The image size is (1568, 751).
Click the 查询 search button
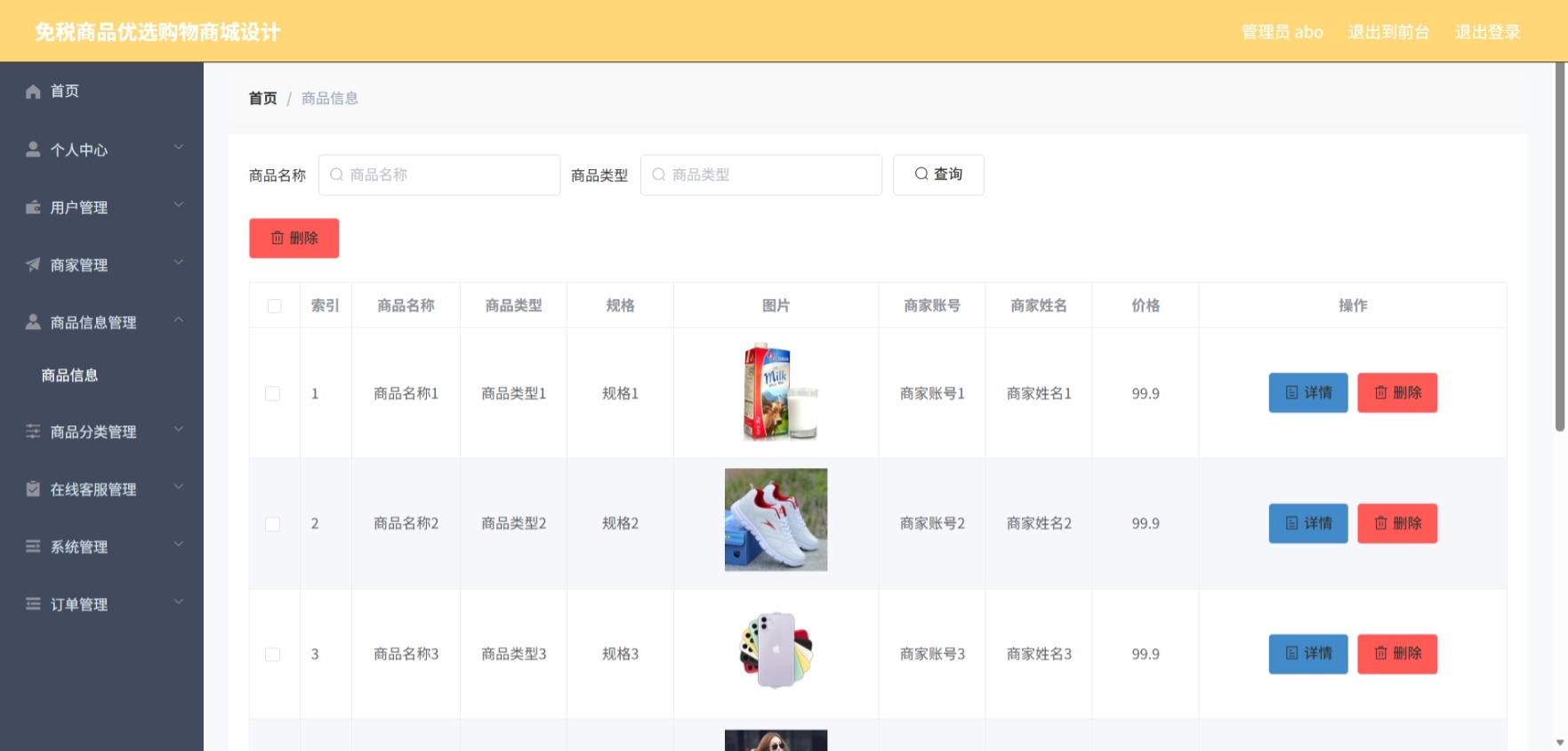938,174
